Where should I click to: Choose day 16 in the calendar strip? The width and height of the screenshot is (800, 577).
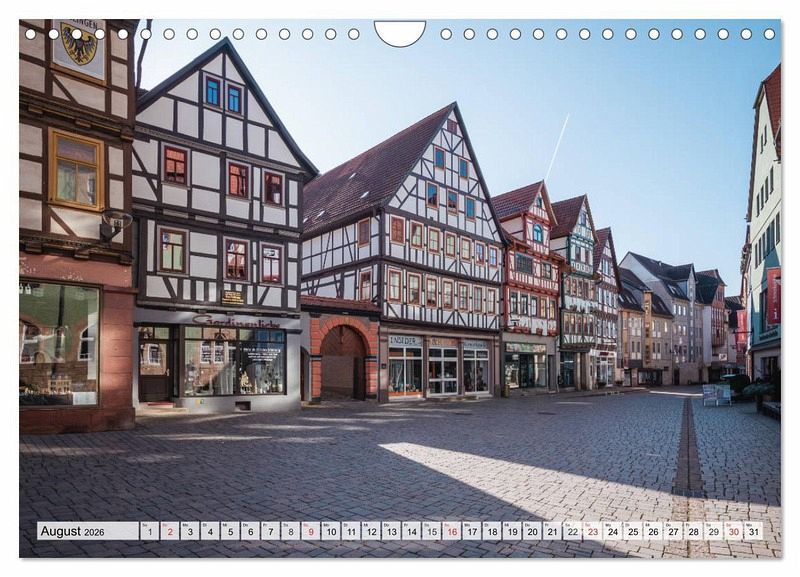click(x=451, y=531)
